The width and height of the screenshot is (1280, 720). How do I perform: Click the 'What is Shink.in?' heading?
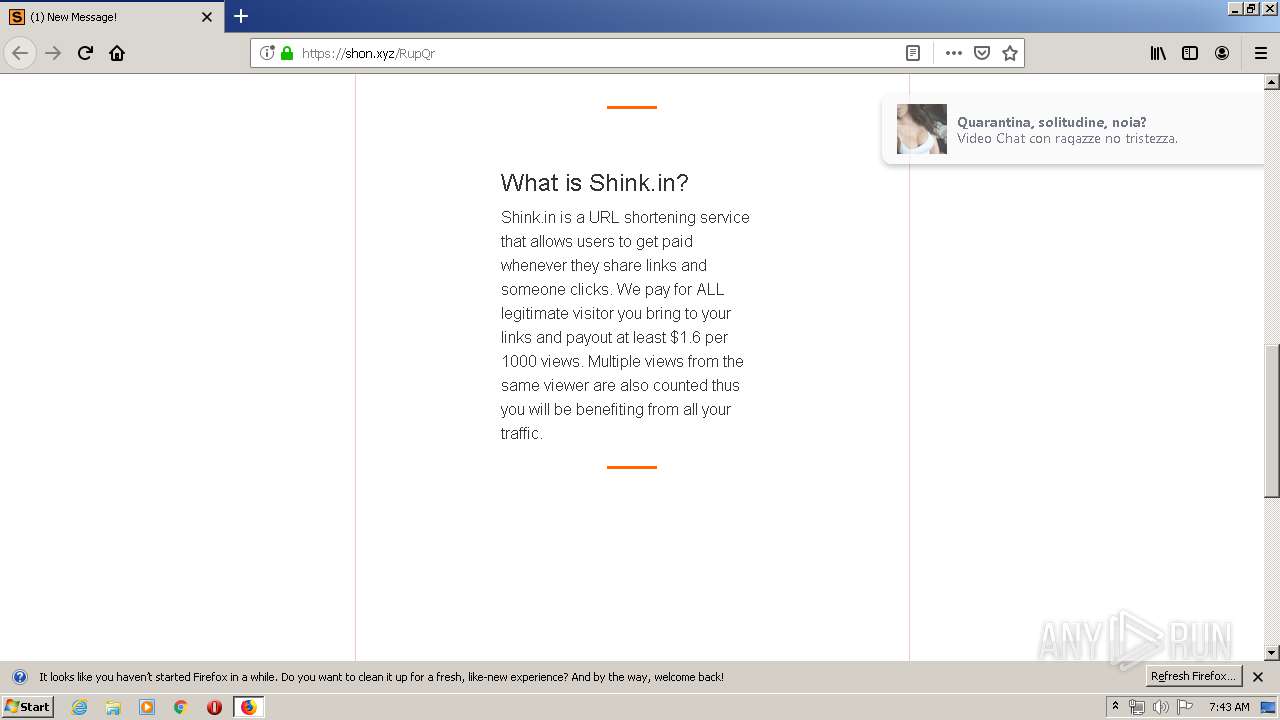[x=594, y=183]
